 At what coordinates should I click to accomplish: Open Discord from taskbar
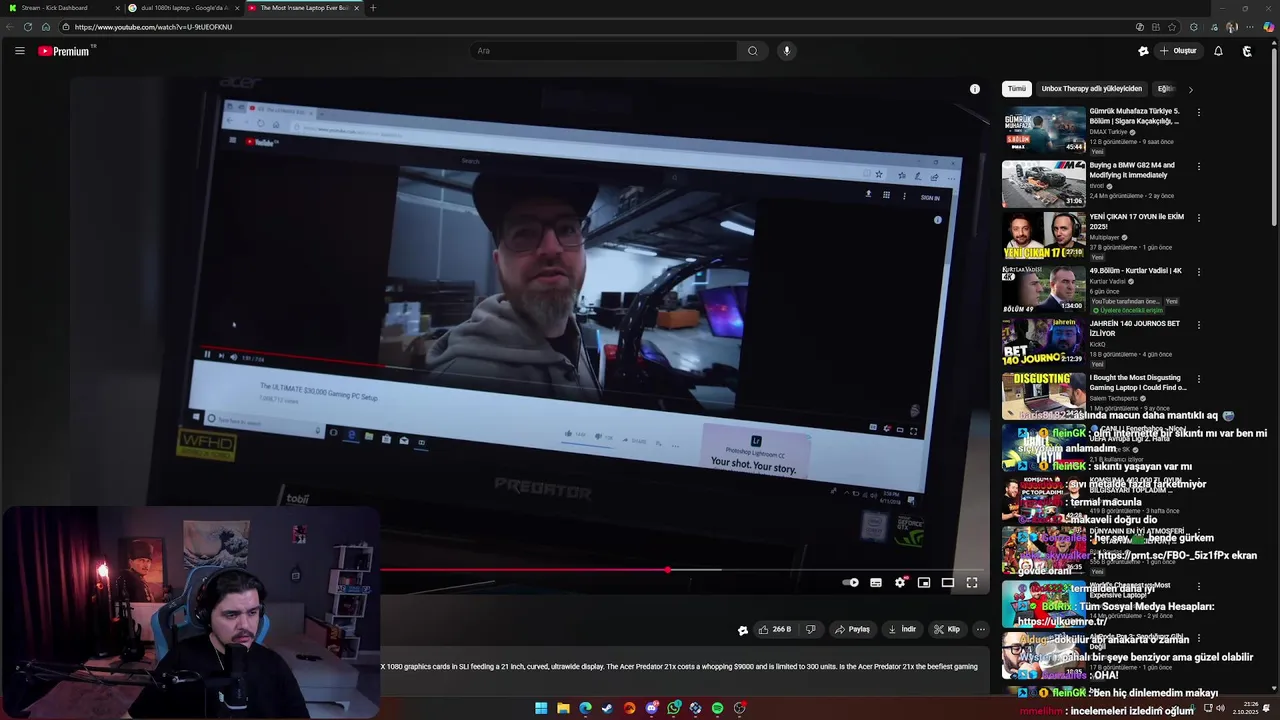point(651,708)
